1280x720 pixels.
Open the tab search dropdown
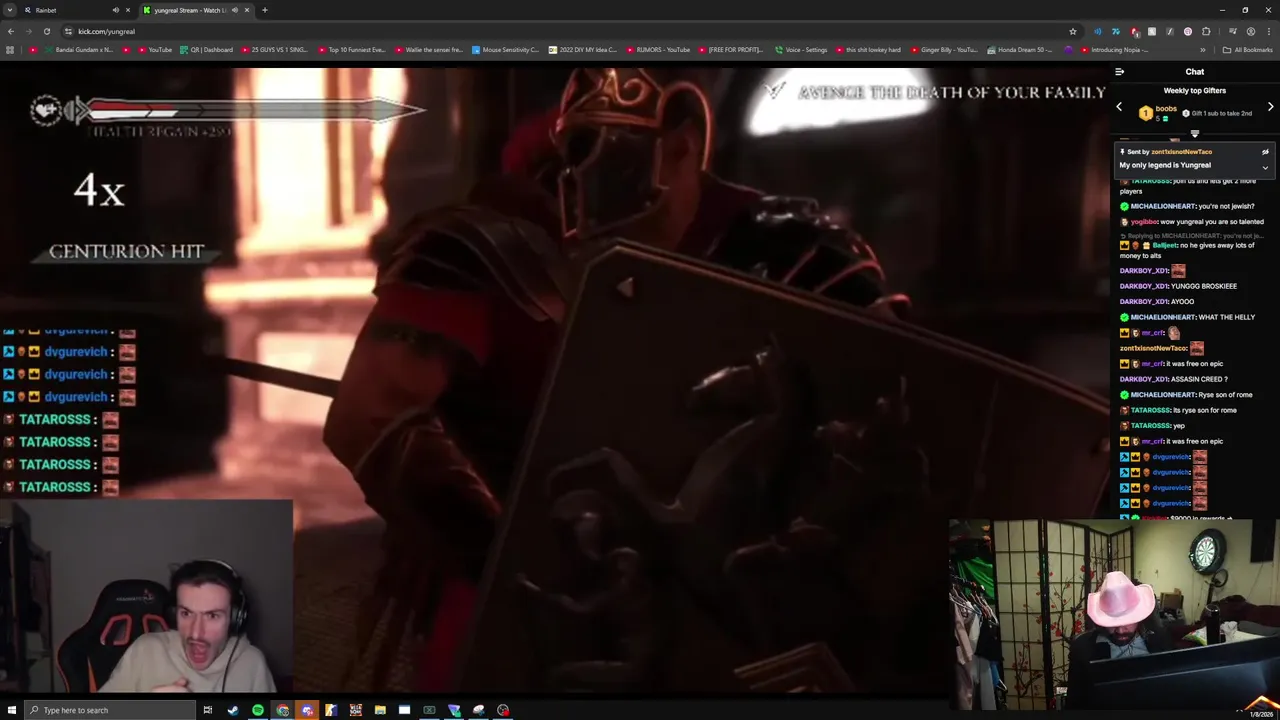(x=9, y=10)
